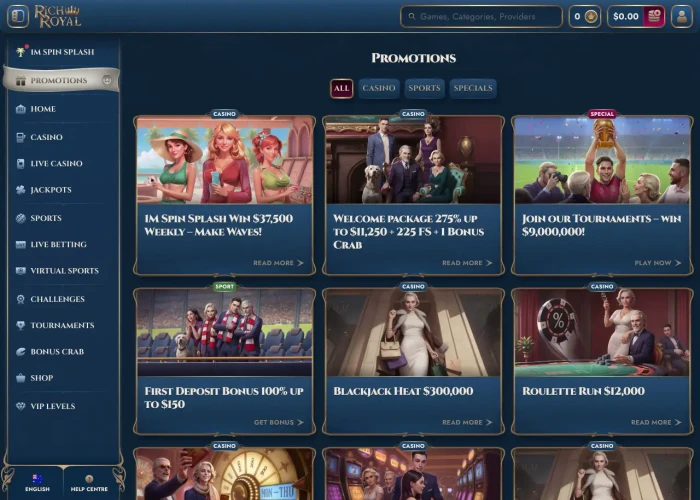The height and width of the screenshot is (500, 700).
Task: Open the Help Centre
Action: tap(89, 483)
